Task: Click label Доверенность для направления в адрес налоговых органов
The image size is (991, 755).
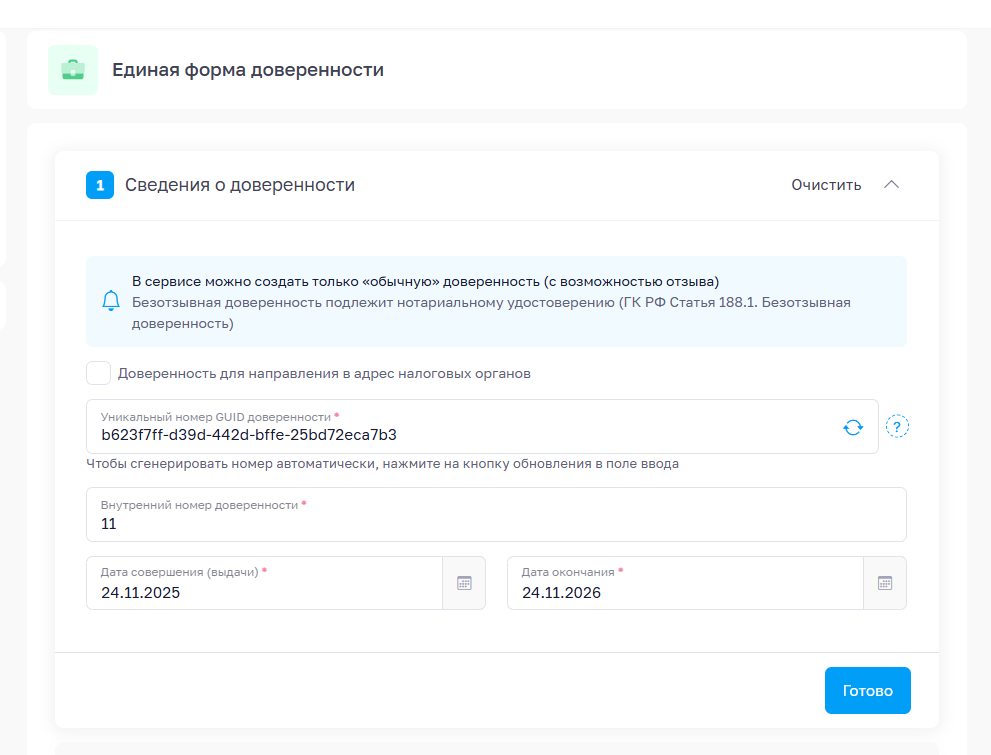Action: 324,374
